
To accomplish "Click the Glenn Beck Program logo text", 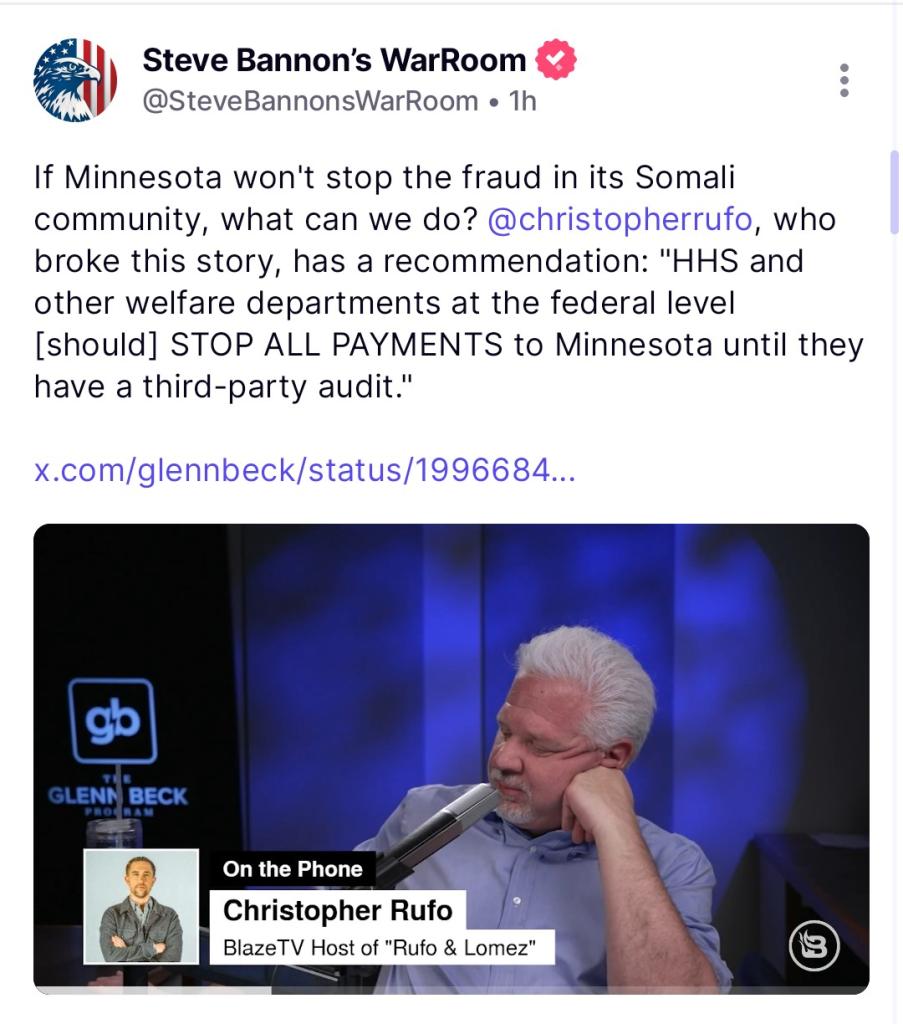I will 118,796.
